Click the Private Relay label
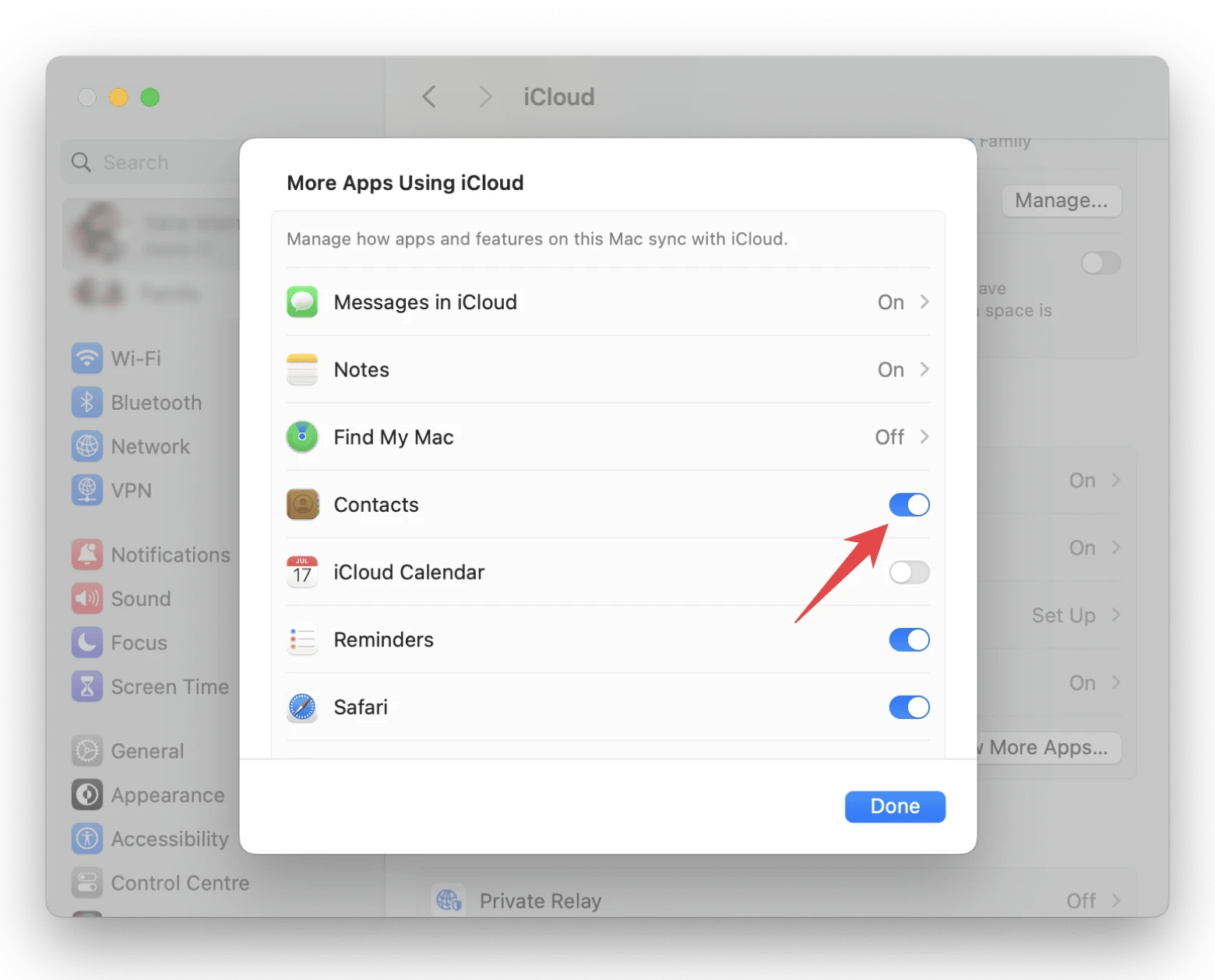This screenshot has width=1215, height=980. click(x=541, y=901)
